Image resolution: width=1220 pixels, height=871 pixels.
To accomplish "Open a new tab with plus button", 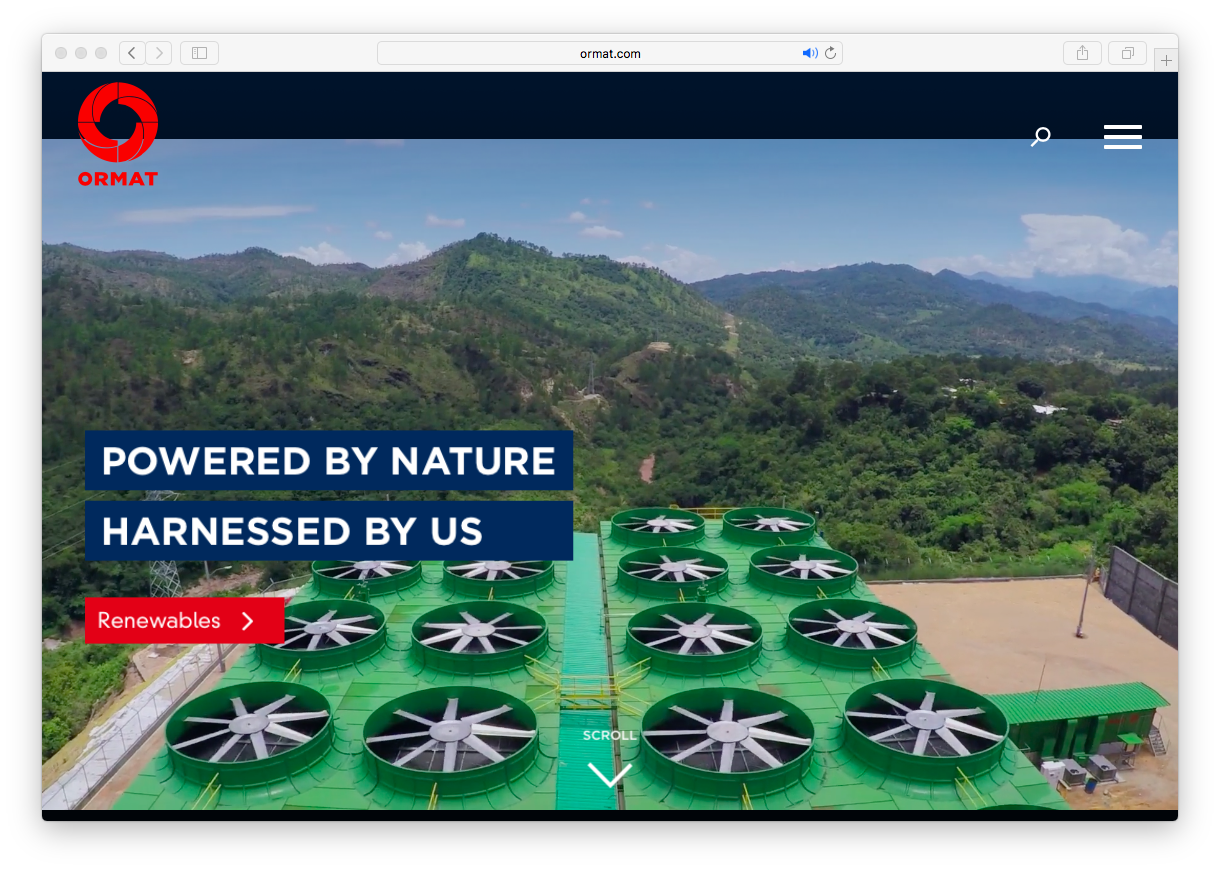I will point(1166,61).
